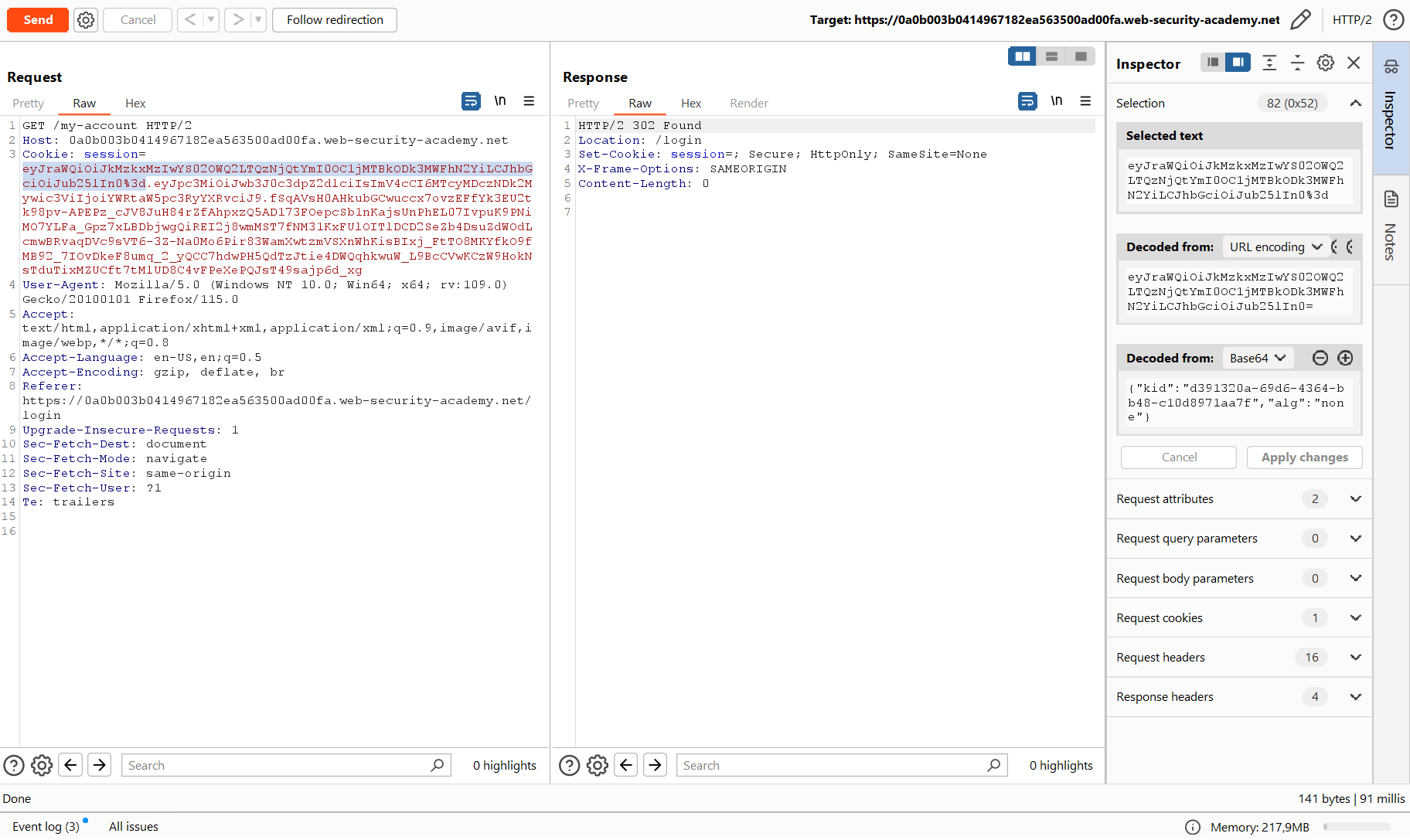Collapse all Inspector sections icon
Viewport: 1410px width, 840px height.
(x=1297, y=63)
